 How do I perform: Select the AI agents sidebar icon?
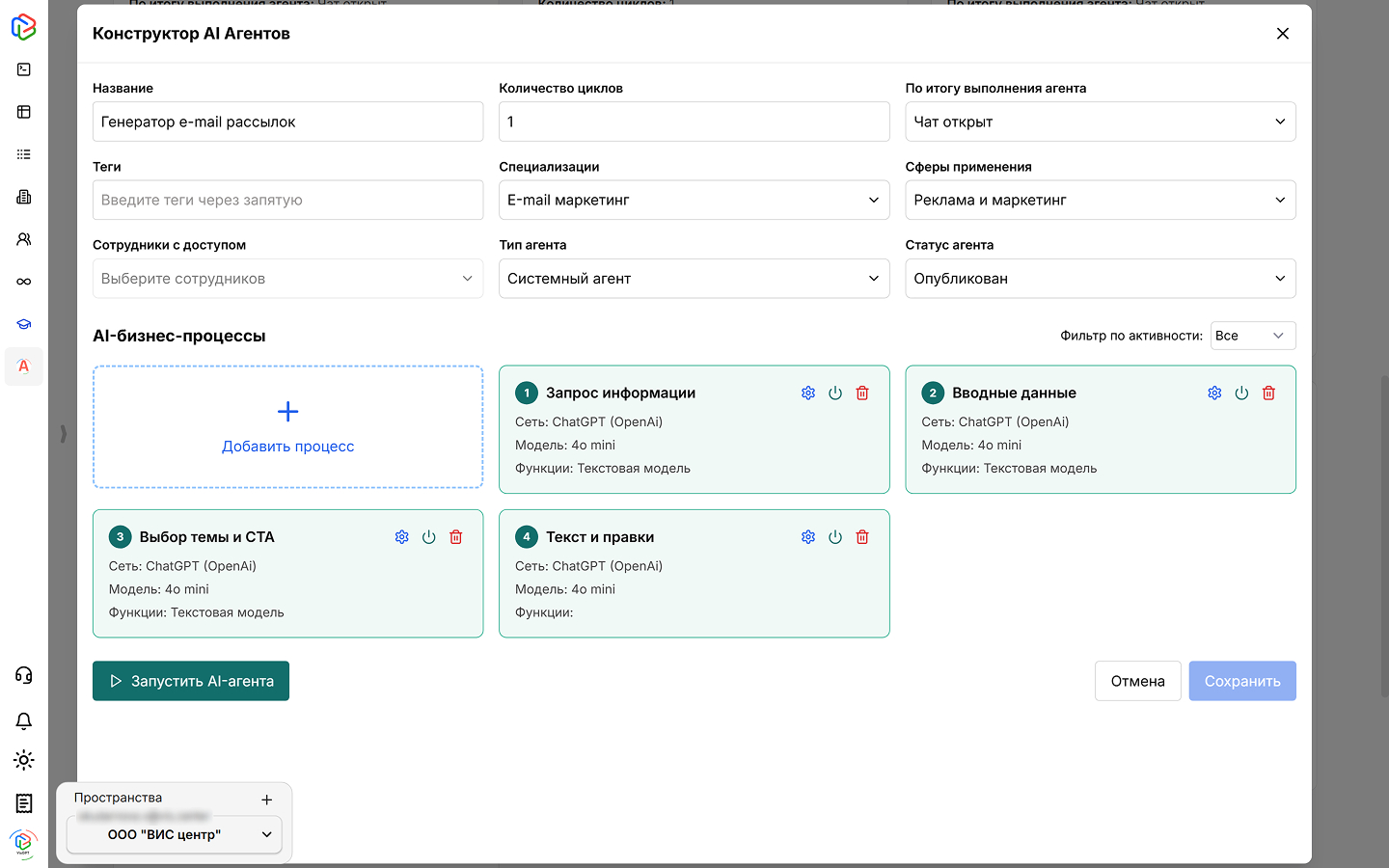tap(23, 366)
